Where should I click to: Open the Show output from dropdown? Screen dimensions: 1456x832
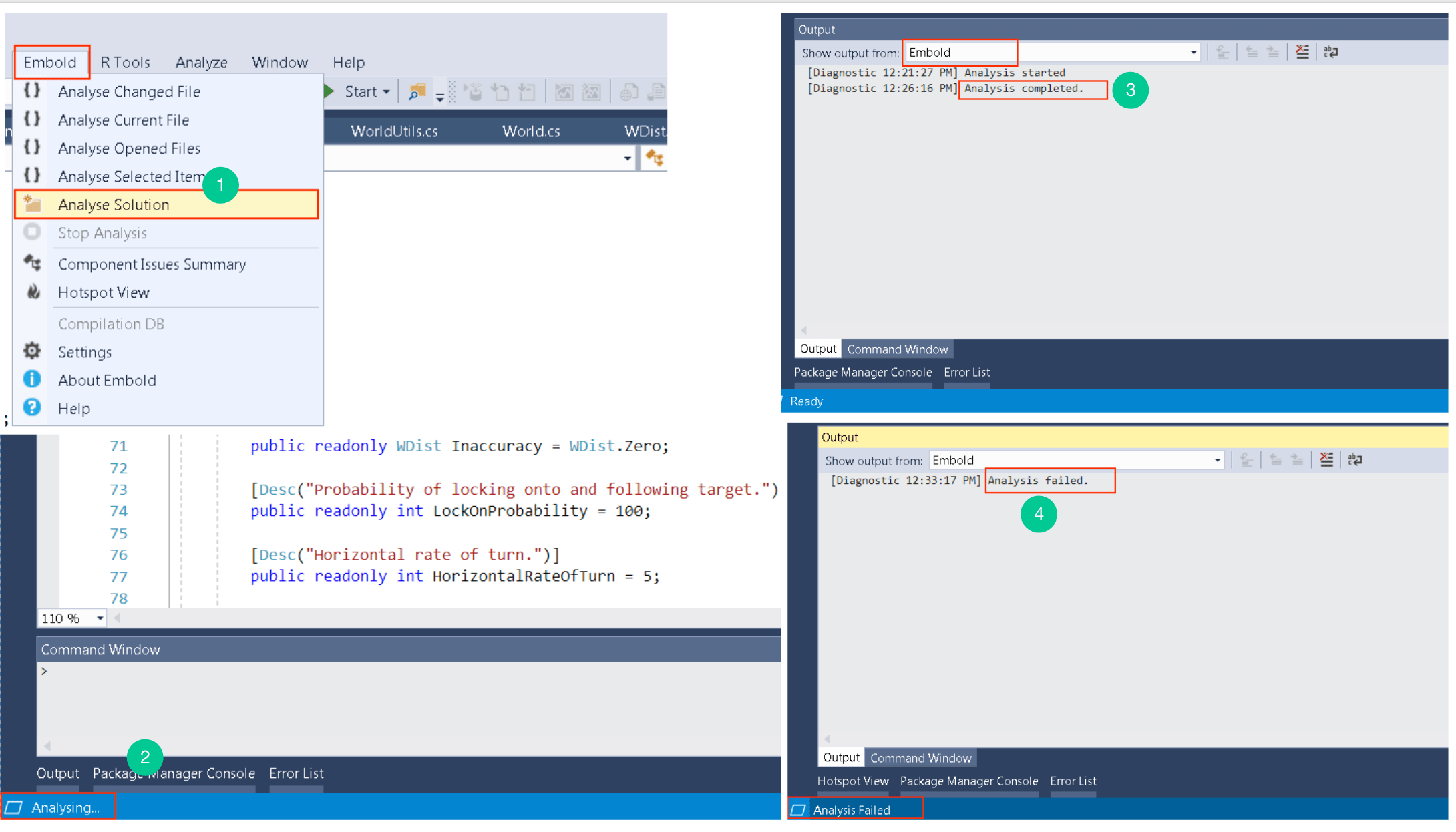point(1192,52)
